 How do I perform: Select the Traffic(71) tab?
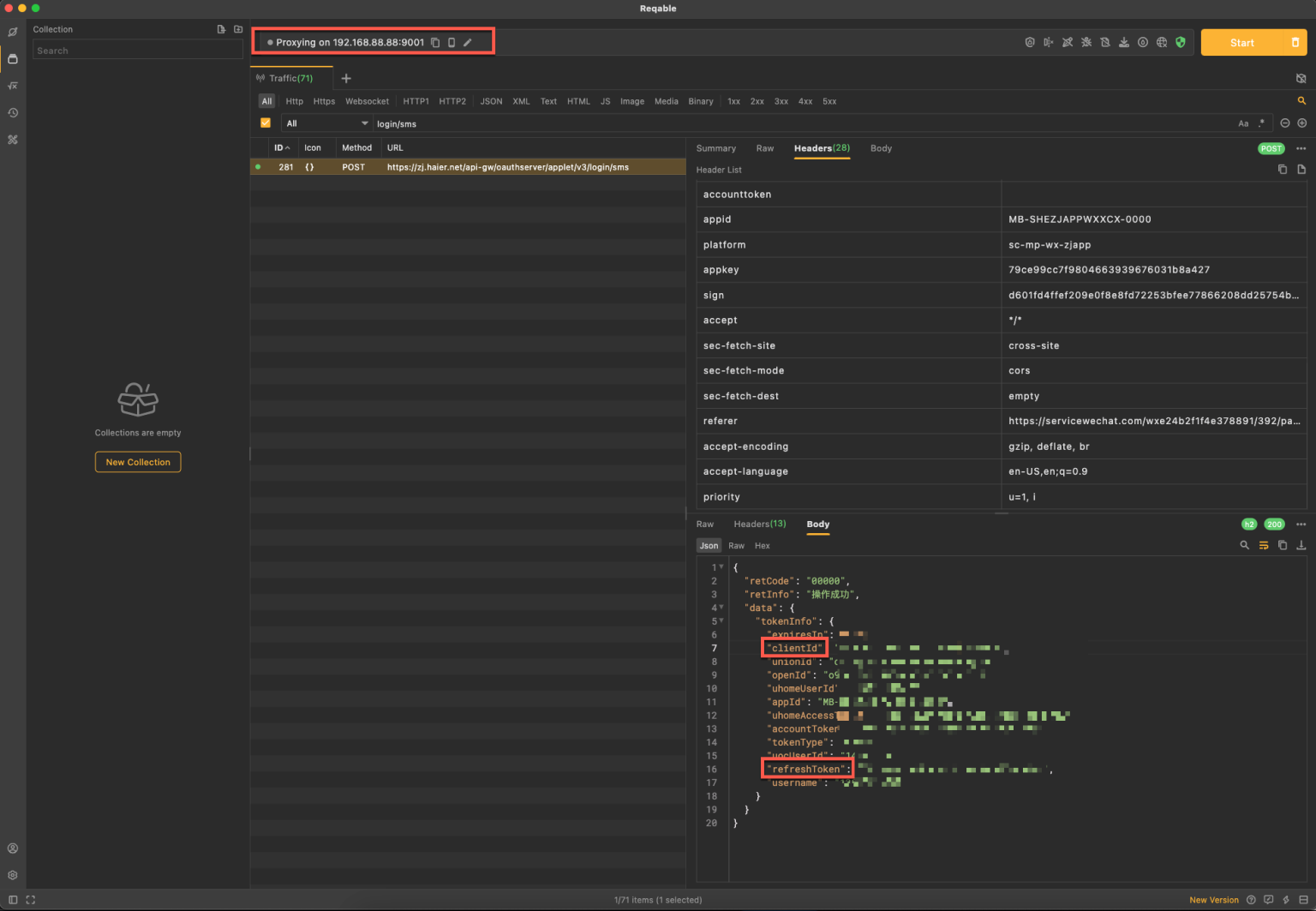coord(291,78)
